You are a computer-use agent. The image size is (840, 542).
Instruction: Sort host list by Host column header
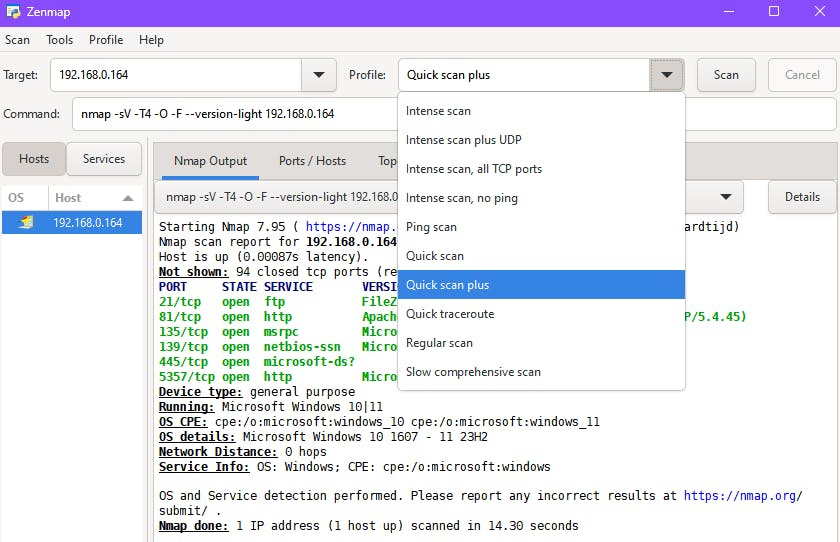coord(95,198)
